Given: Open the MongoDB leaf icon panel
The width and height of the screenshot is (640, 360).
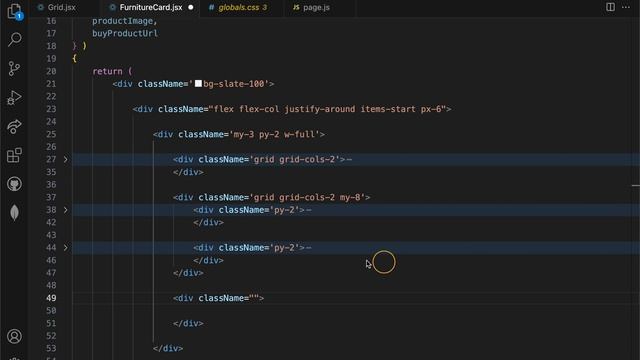Looking at the screenshot, I should pyautogui.click(x=14, y=213).
